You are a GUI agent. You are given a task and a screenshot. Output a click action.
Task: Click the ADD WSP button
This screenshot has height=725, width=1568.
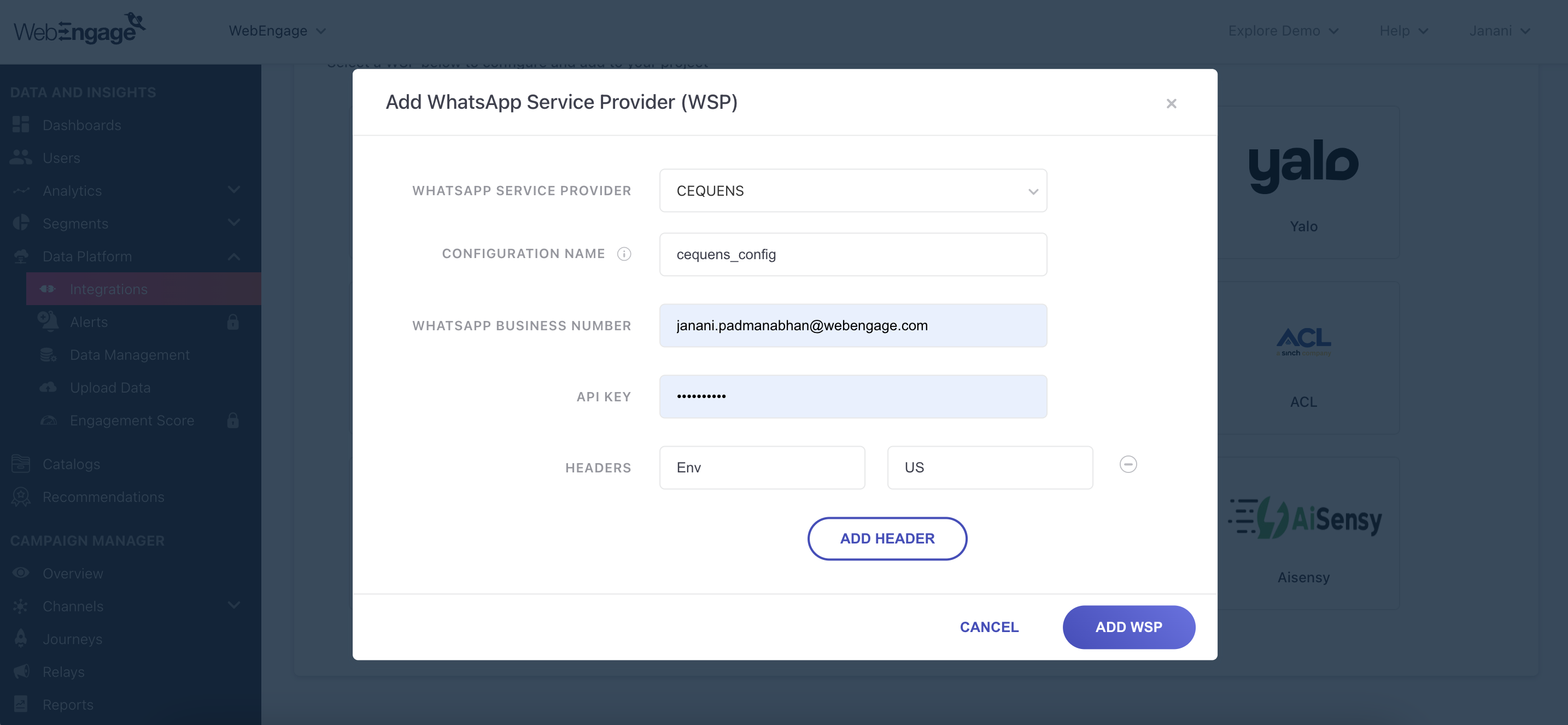1128,627
